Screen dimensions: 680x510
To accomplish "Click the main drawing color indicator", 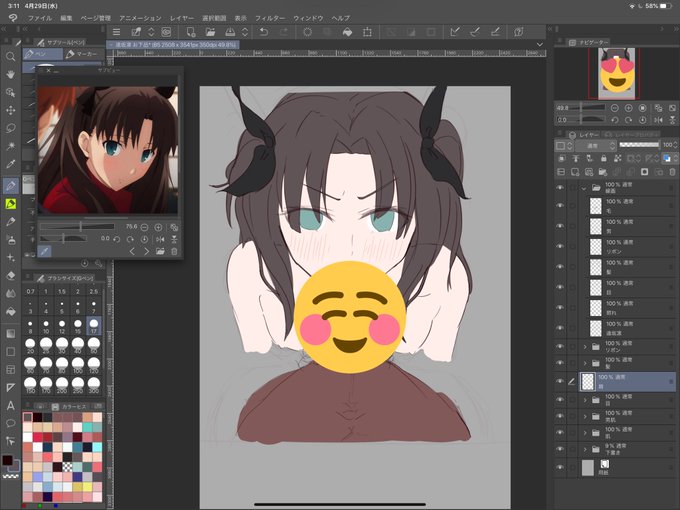I will (7, 460).
